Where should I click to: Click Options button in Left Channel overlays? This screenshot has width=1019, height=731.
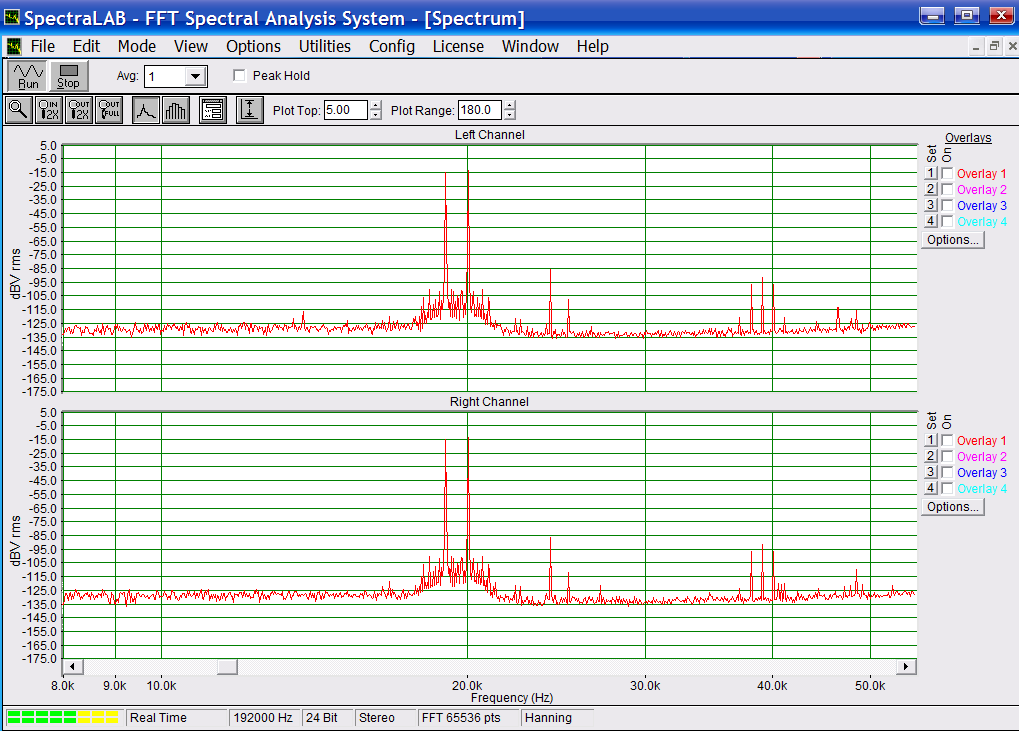point(953,240)
